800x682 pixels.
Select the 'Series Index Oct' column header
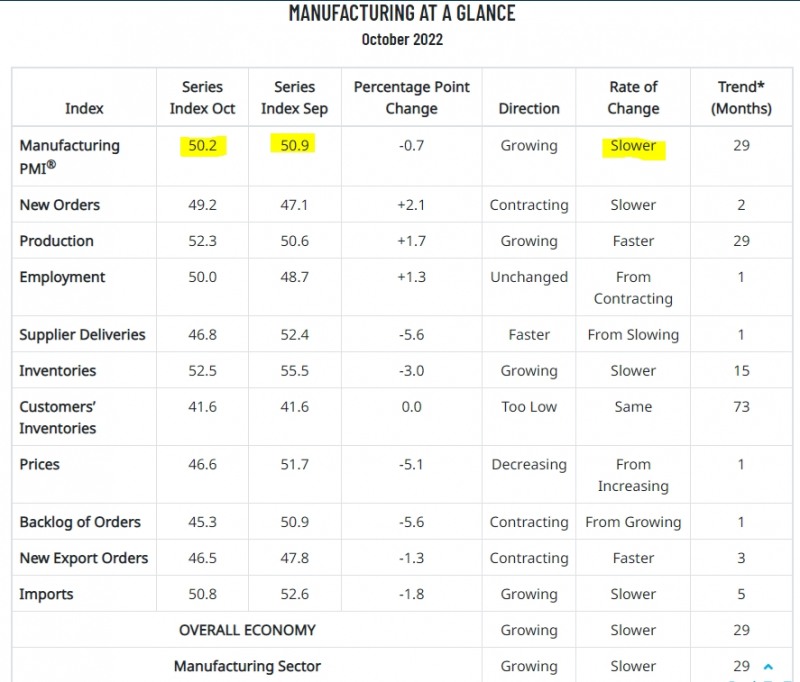(x=203, y=97)
